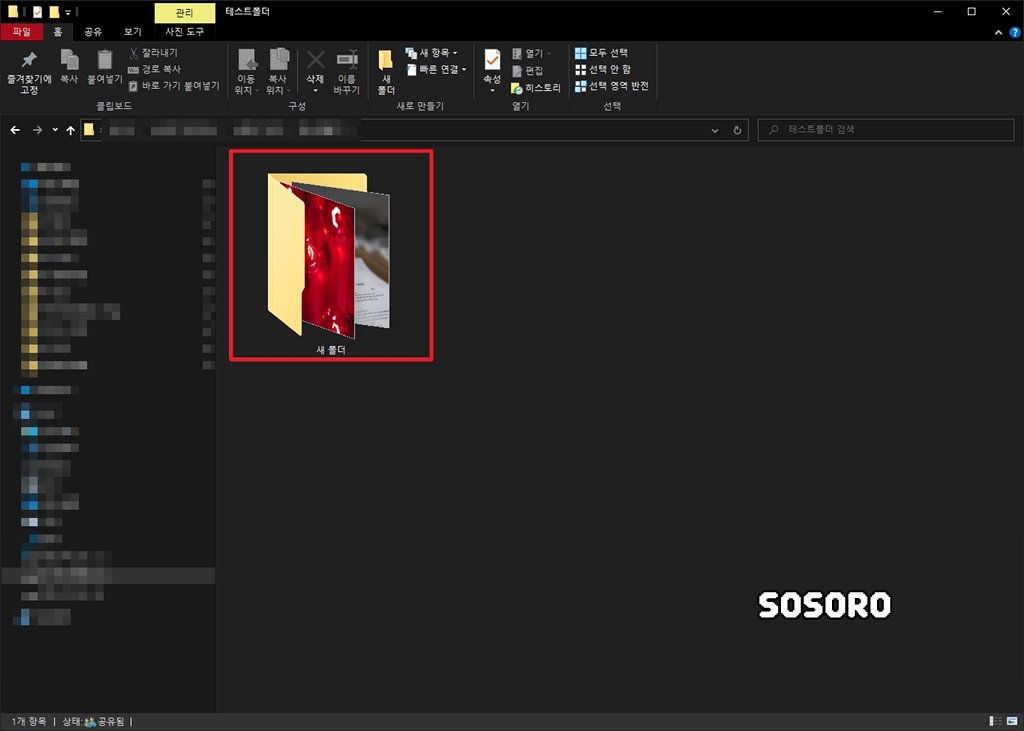1024x731 pixels.
Task: Open New item (새 항목) dropdown
Action: pyautogui.click(x=432, y=53)
